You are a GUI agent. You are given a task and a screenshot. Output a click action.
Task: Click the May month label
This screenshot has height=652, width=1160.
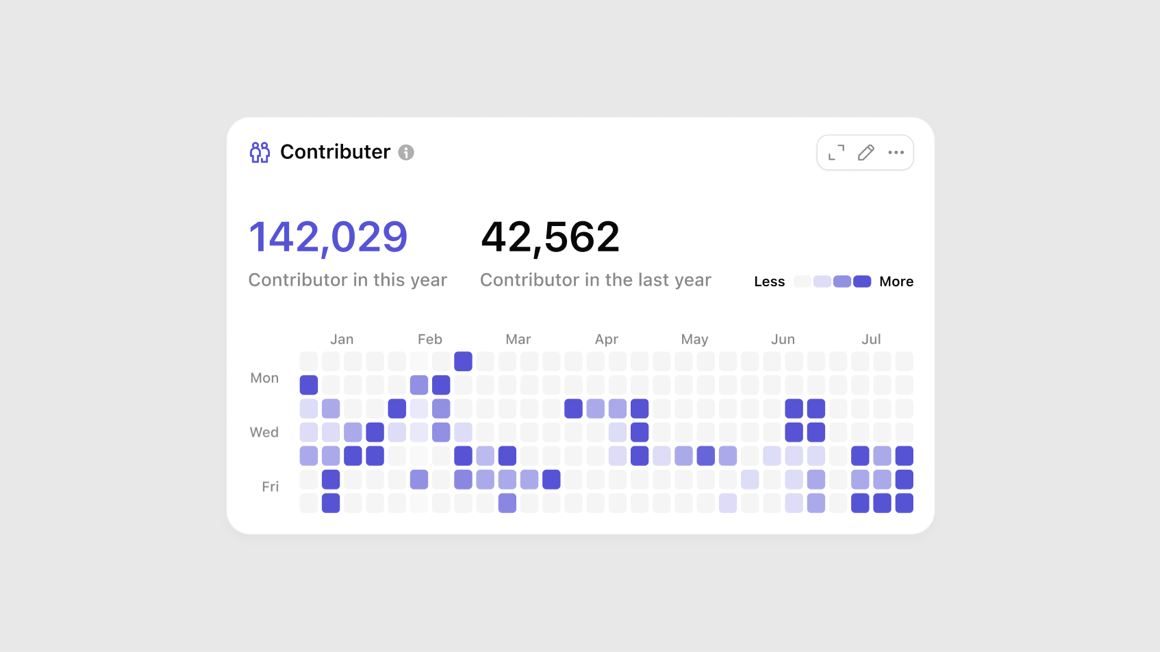(695, 339)
